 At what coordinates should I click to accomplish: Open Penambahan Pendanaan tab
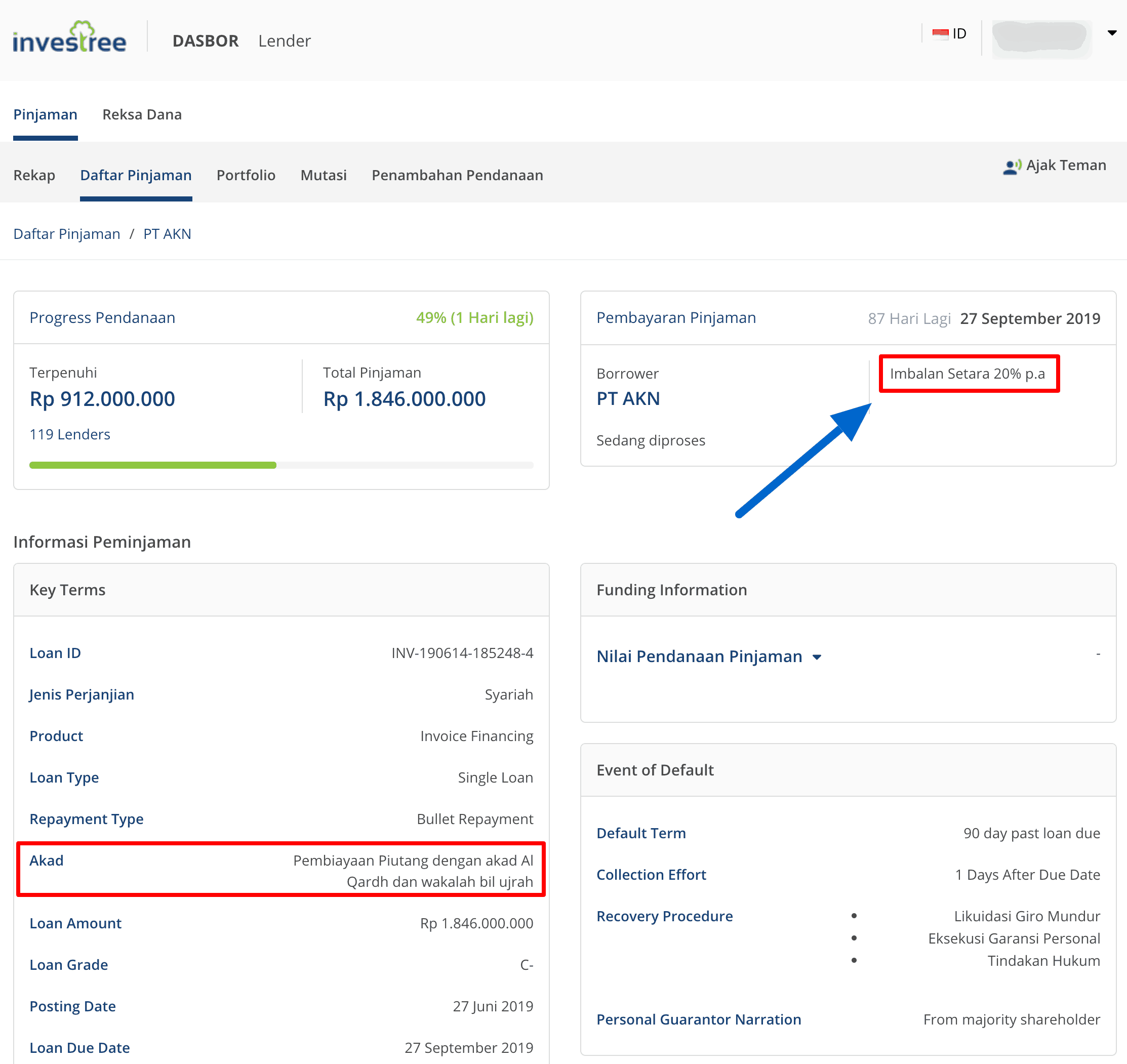457,175
